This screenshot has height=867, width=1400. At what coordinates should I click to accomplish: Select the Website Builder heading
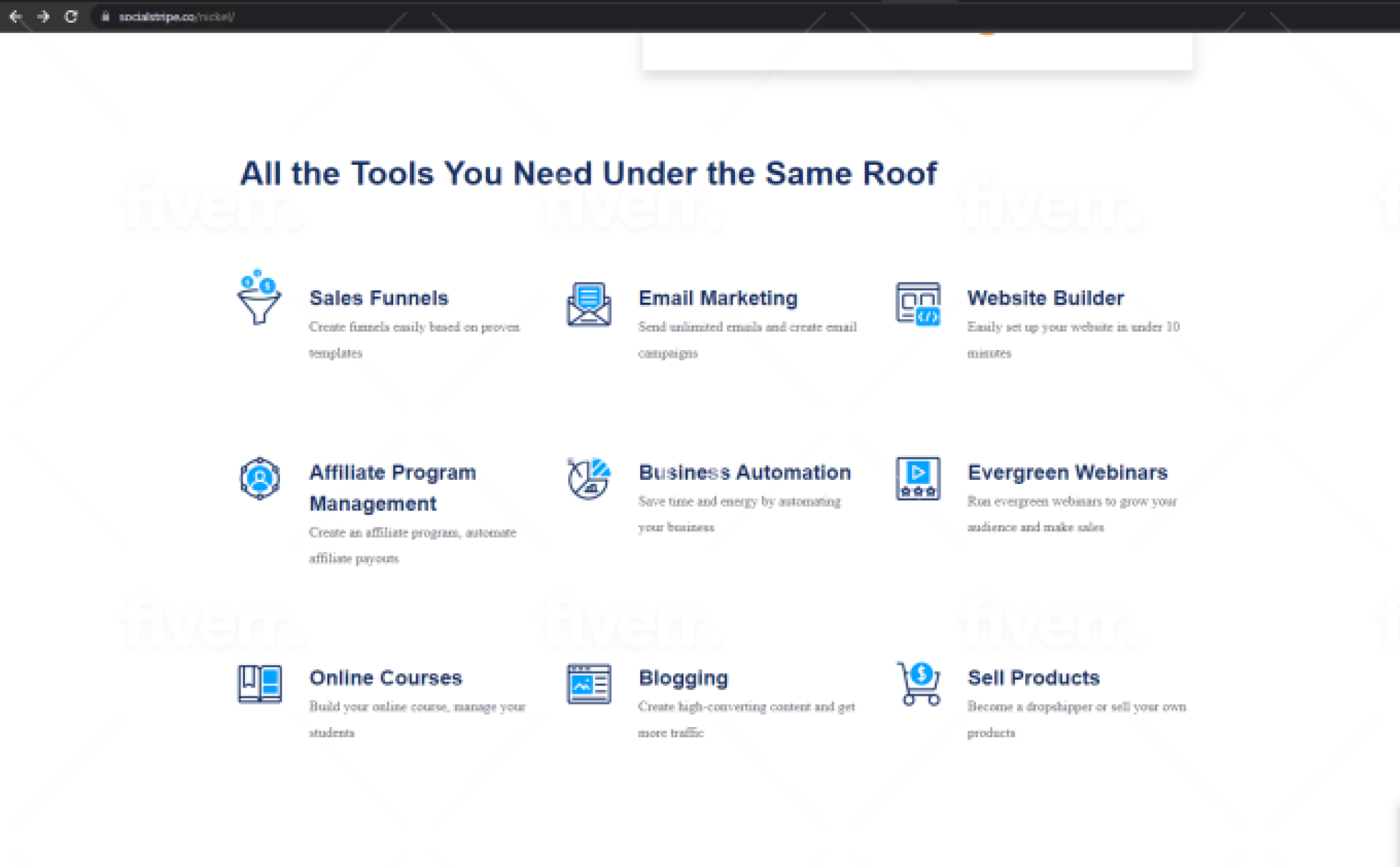[1045, 298]
